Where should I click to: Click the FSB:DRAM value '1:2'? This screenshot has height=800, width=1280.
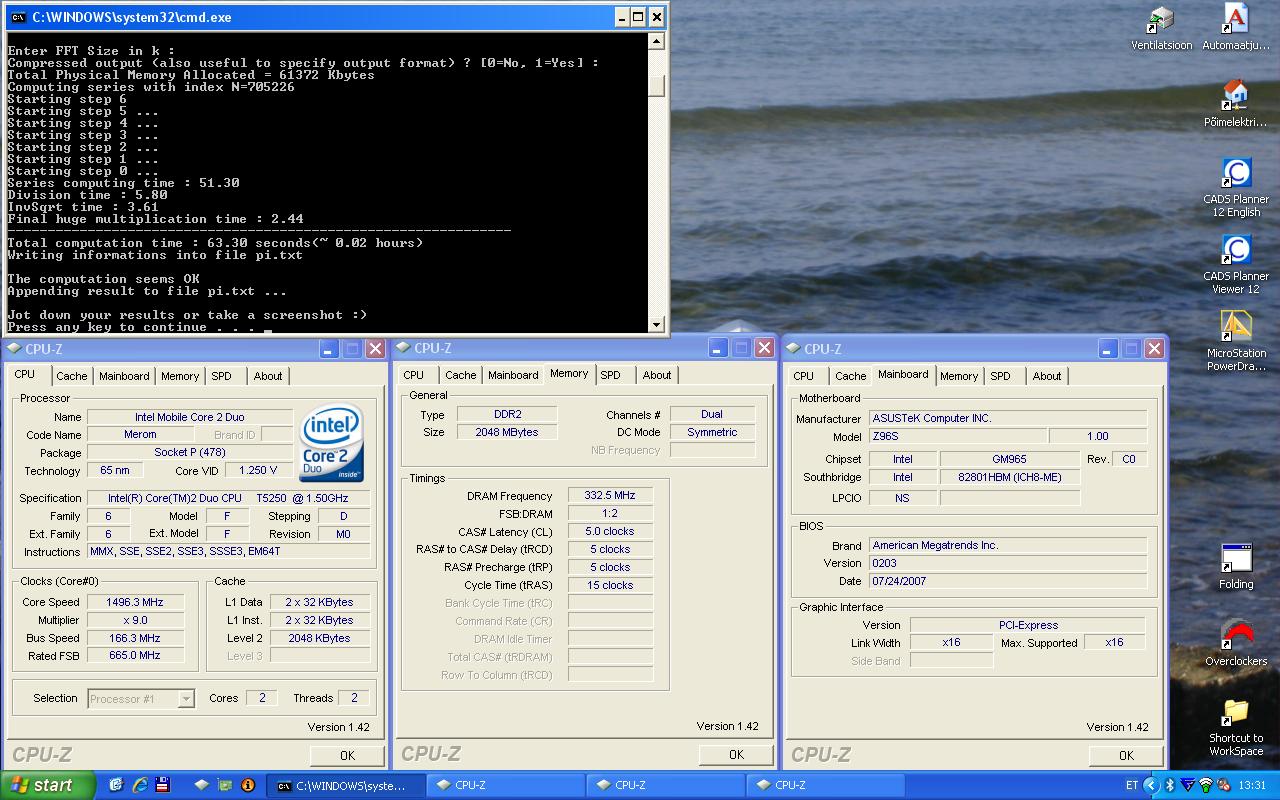[x=610, y=513]
